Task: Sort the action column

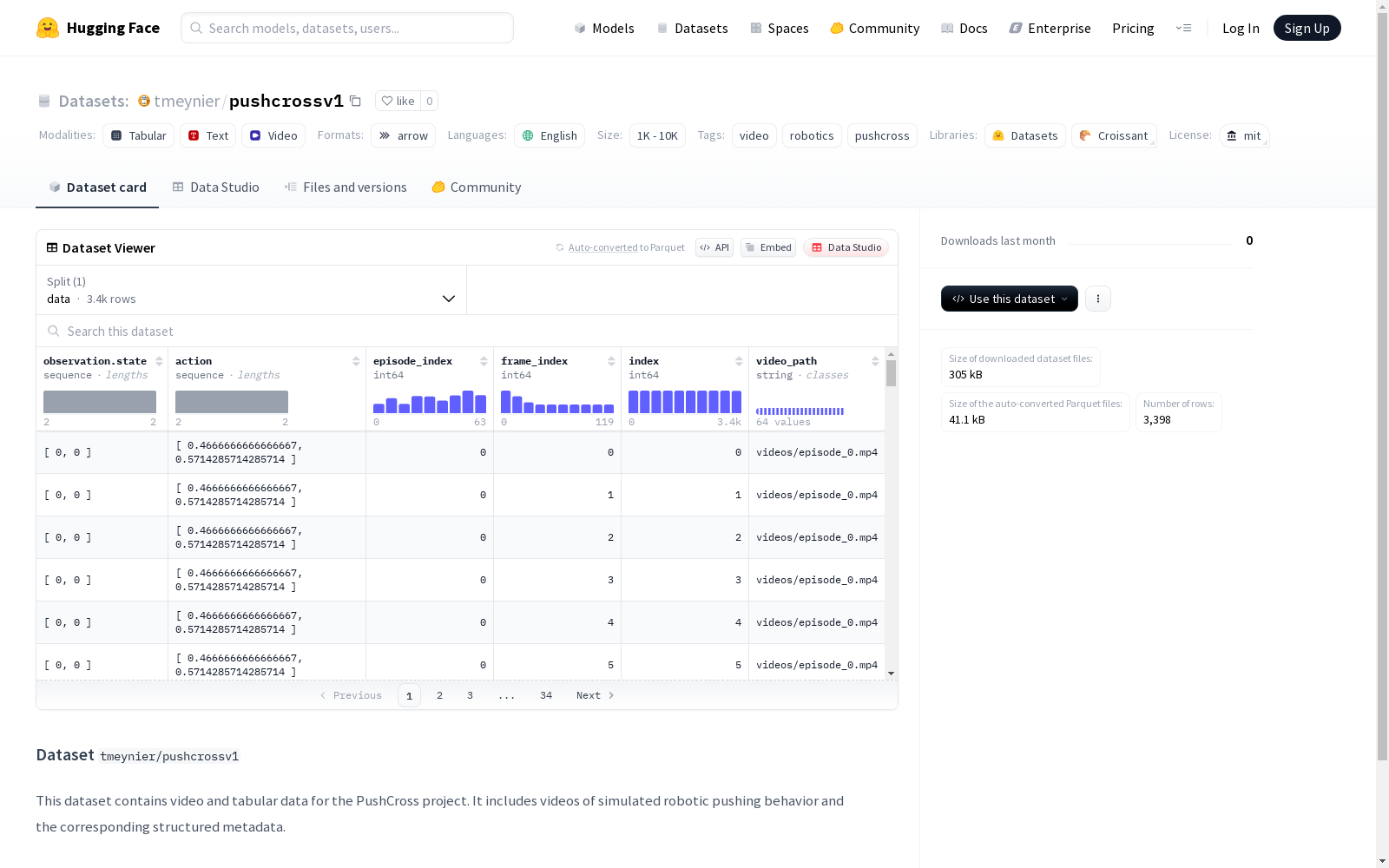Action: (x=356, y=361)
